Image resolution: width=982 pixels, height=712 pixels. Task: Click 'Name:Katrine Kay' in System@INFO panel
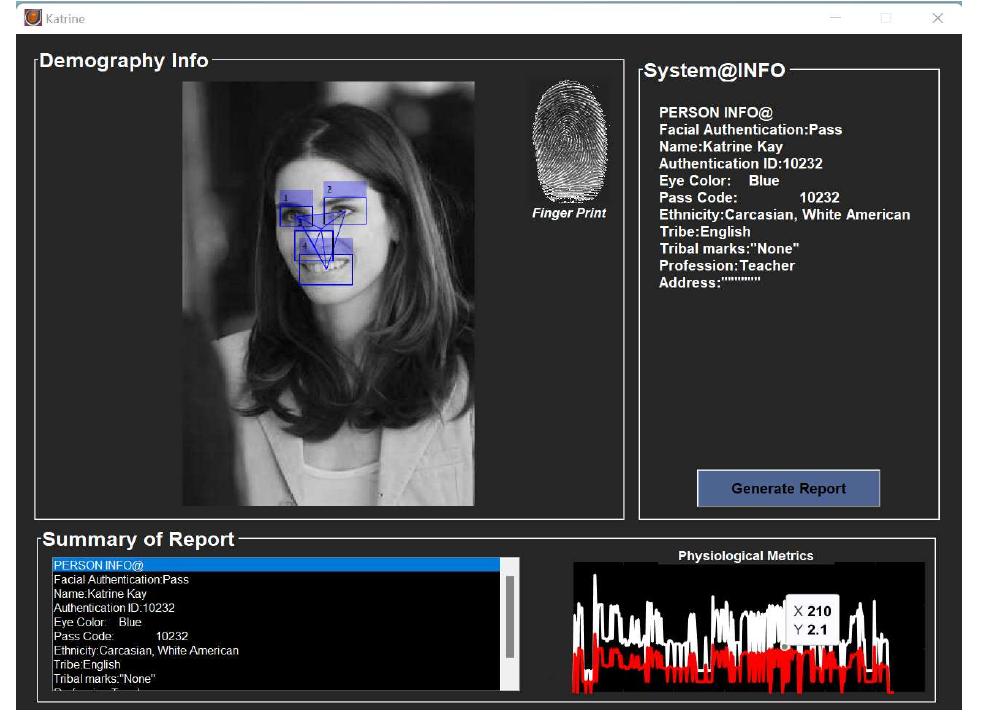tap(721, 147)
